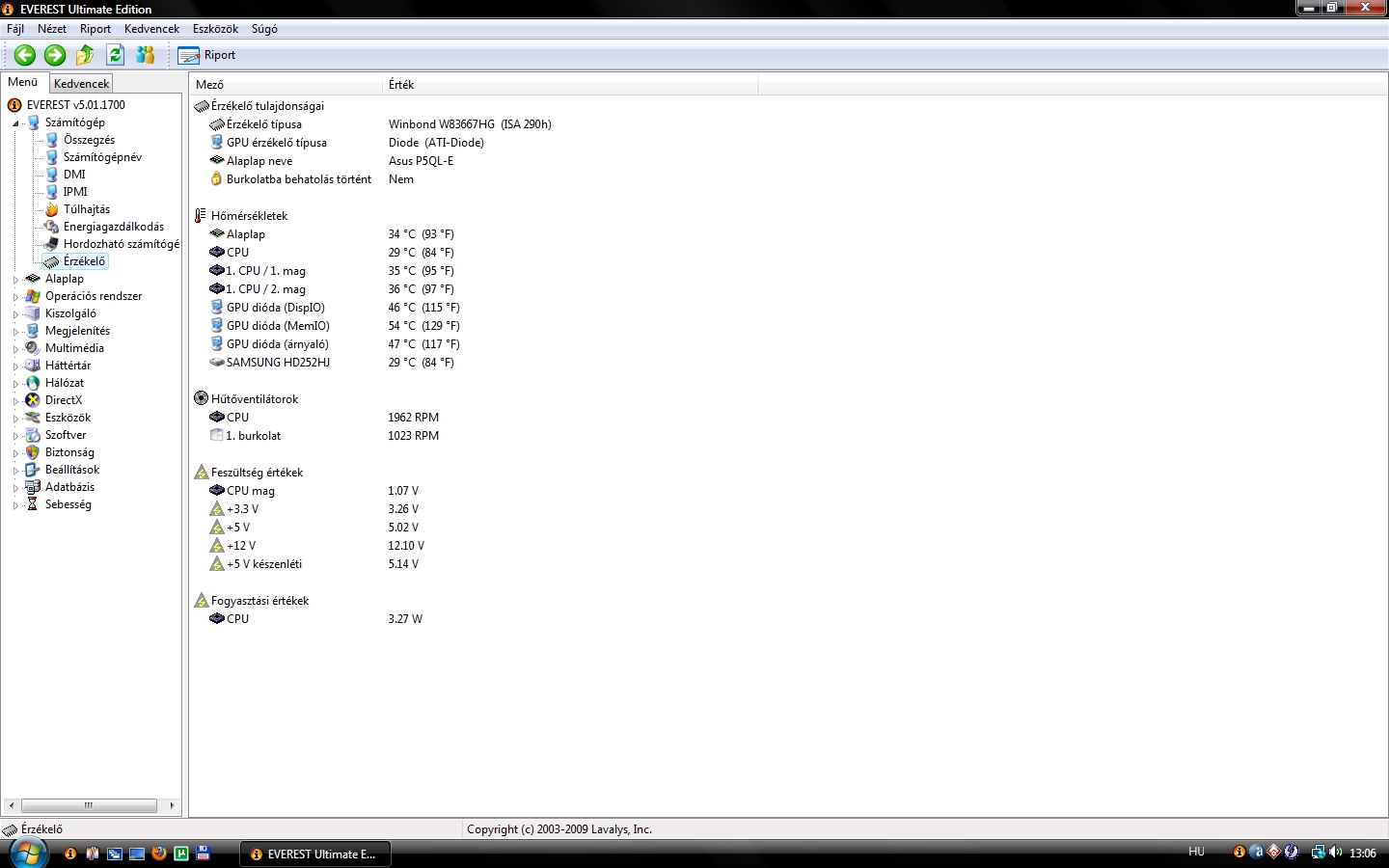Click value Asus P5QL-E
The height and width of the screenshot is (868, 1389).
click(421, 161)
